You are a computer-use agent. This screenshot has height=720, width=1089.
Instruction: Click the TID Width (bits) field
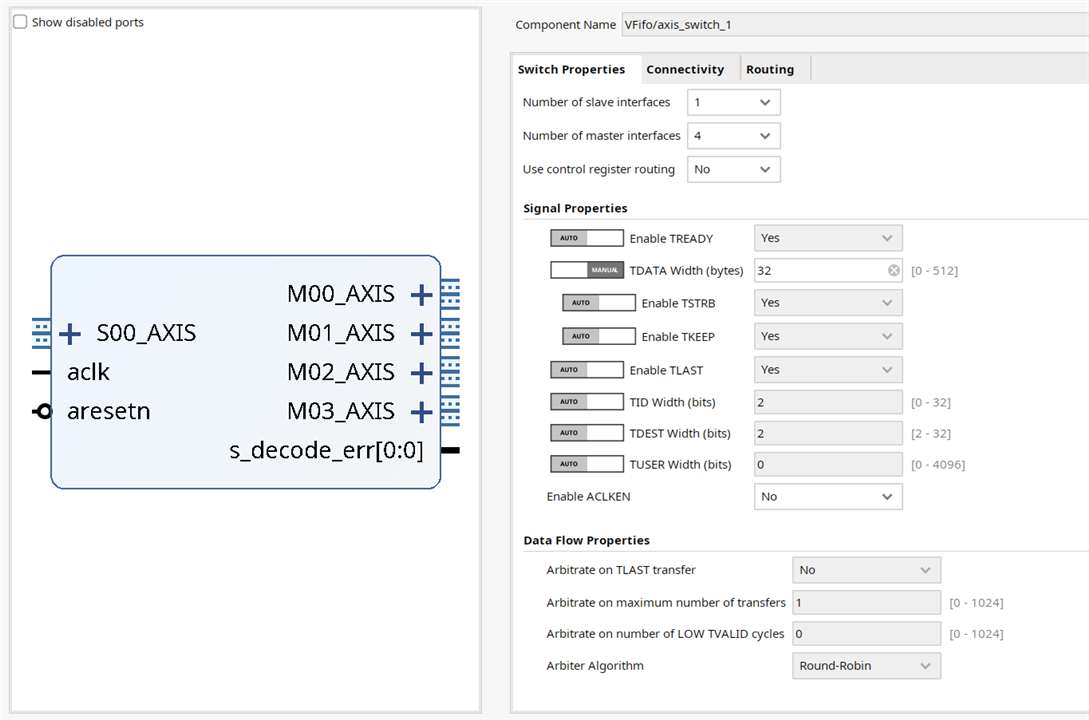828,402
